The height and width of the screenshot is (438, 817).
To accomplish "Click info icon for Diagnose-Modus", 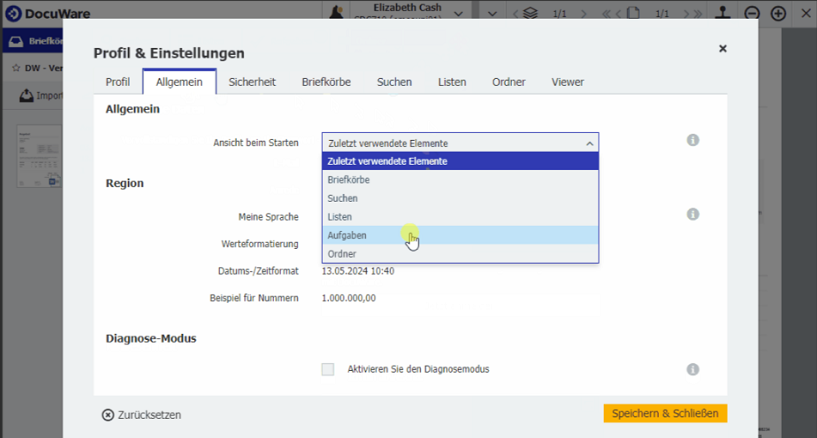I will [x=692, y=369].
